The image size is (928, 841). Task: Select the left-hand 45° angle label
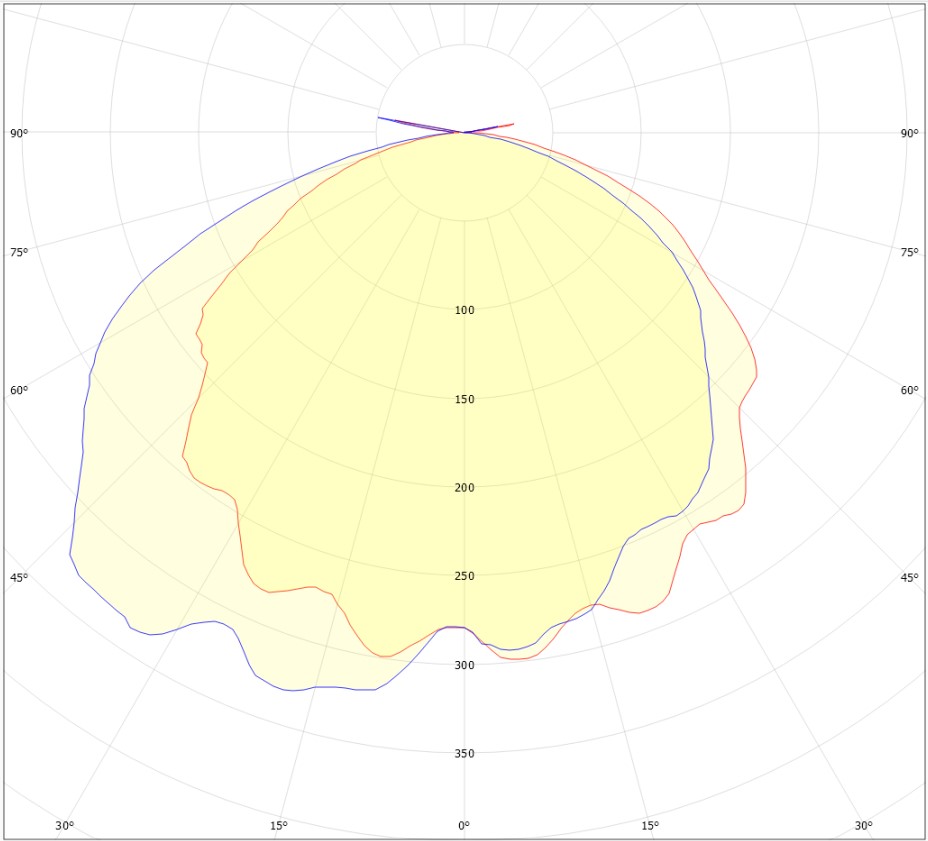click(19, 578)
